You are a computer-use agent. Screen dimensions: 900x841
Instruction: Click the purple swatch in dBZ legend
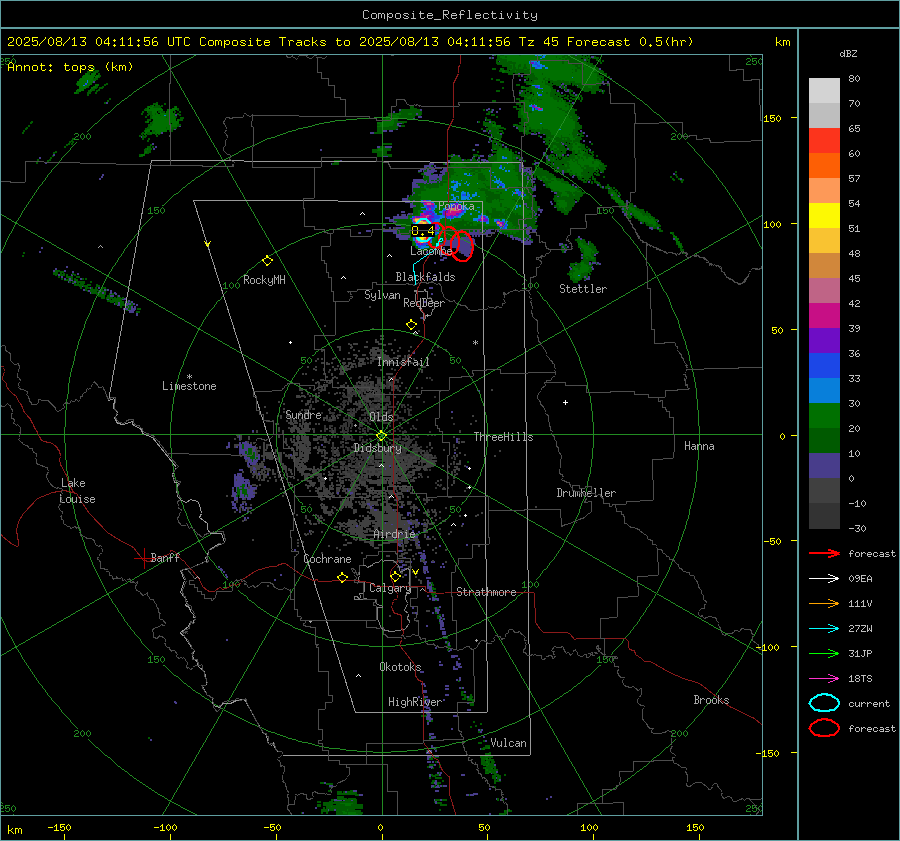[824, 341]
